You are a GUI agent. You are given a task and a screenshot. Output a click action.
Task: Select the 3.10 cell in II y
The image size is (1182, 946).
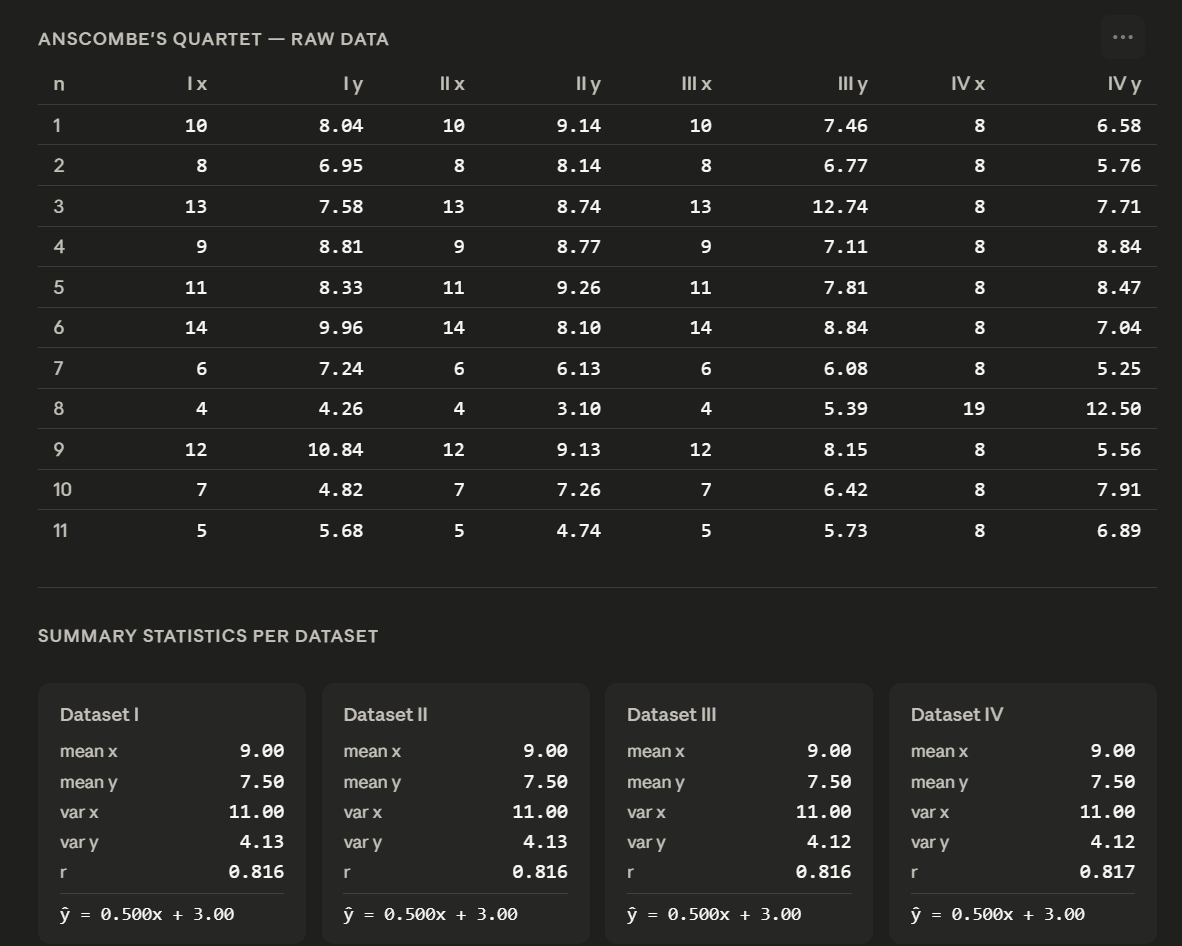[578, 409]
